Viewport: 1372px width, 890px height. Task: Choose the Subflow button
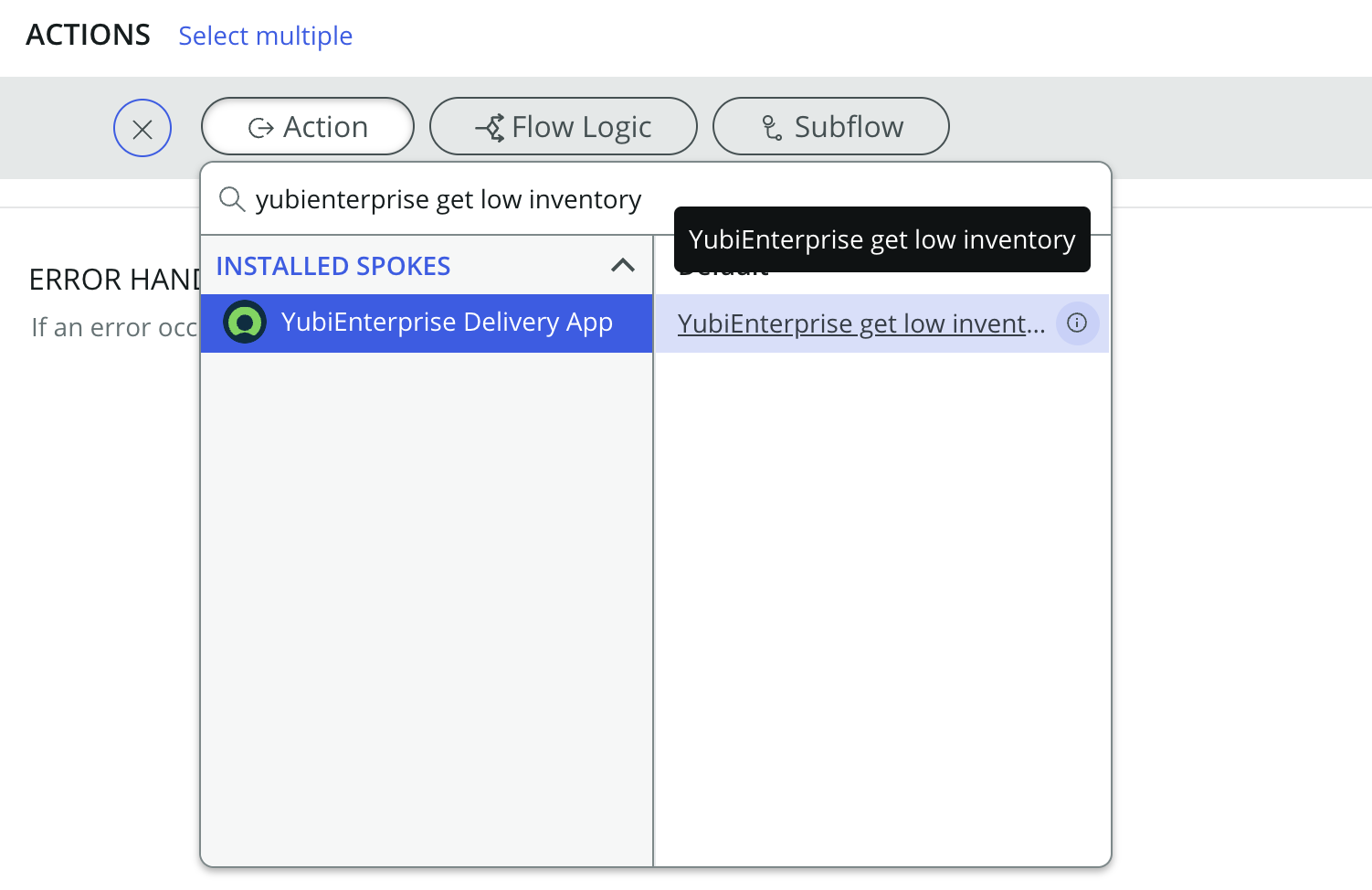click(831, 126)
